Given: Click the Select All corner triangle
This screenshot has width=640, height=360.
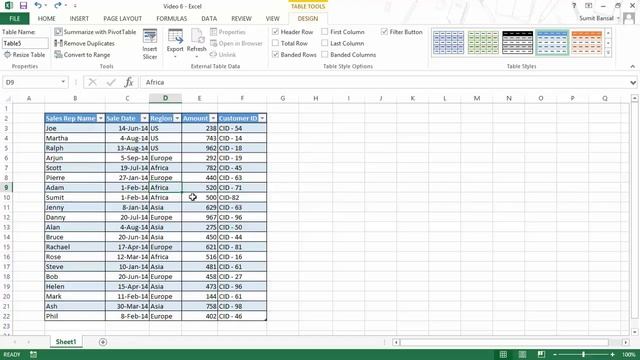Looking at the screenshot, I should pyautogui.click(x=8, y=98).
